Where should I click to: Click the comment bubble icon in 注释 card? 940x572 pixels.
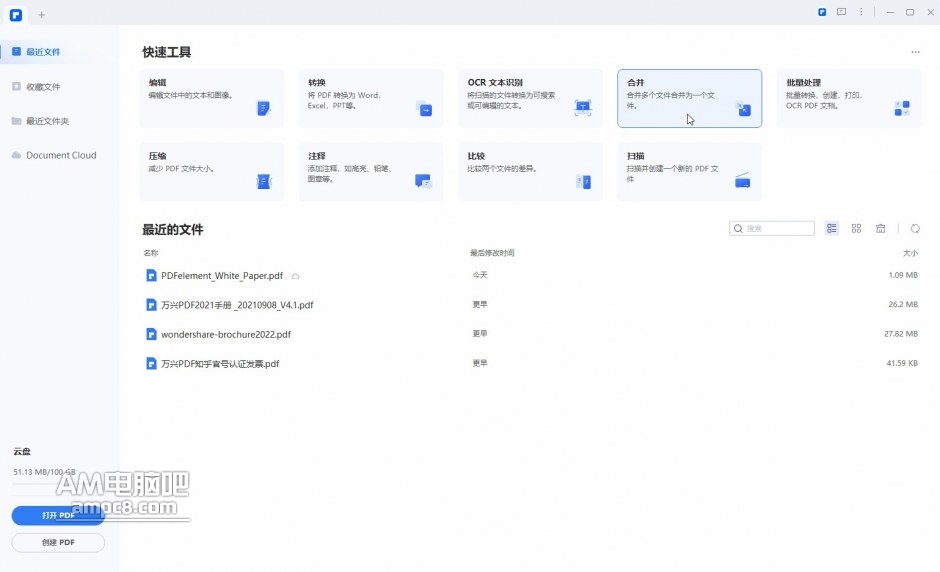tap(423, 181)
